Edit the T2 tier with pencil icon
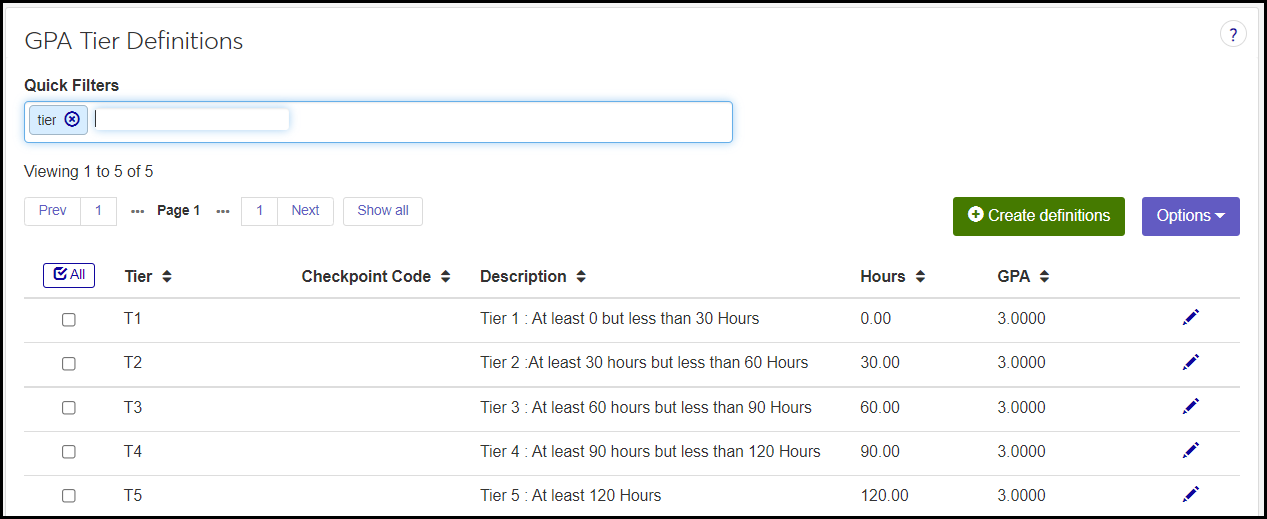Viewport: 1267px width, 519px height. [1190, 362]
